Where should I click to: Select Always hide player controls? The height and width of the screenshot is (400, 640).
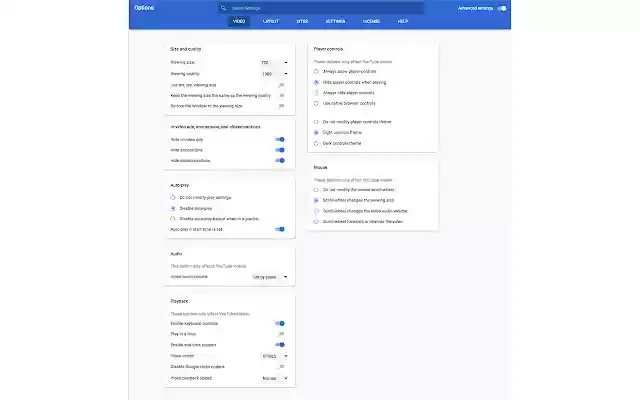[x=316, y=93]
